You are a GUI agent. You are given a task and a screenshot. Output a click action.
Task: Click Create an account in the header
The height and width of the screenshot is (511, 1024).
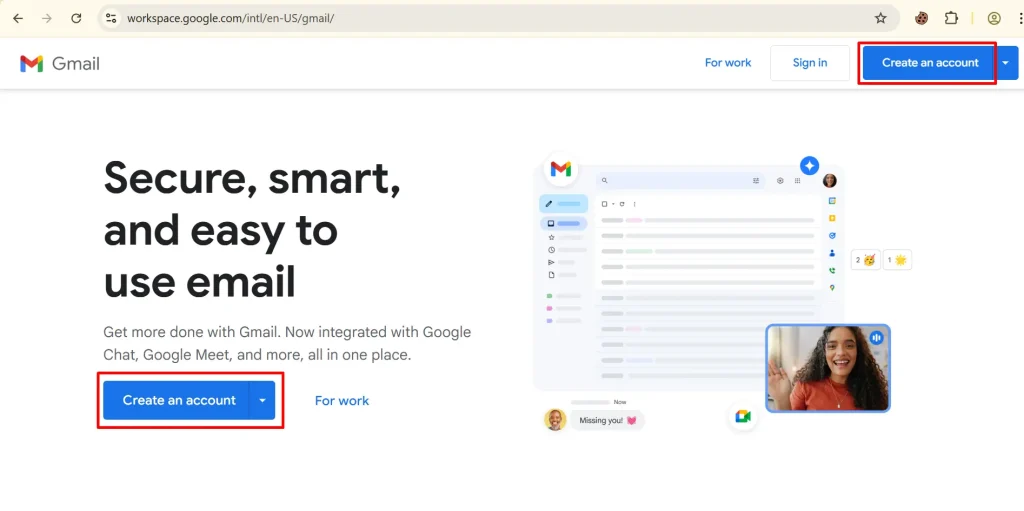click(x=928, y=63)
